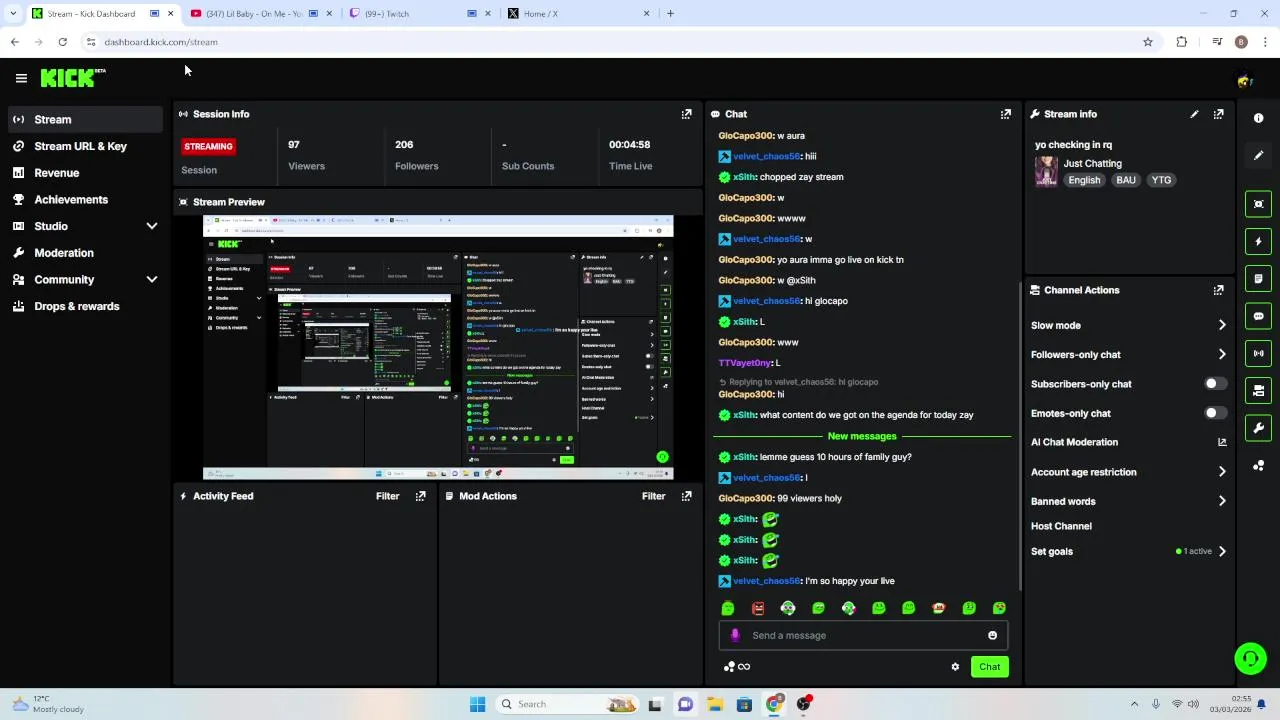The width and height of the screenshot is (1280, 720).
Task: Click the chat panel scrollbar
Action: (x=1019, y=435)
